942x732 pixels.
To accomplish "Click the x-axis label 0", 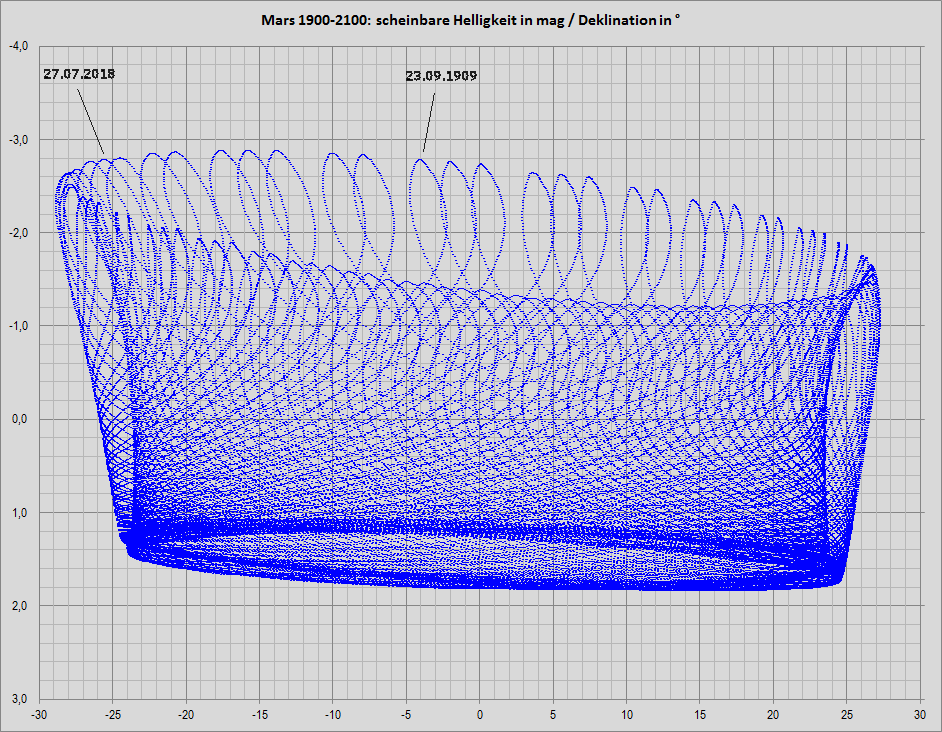I will coord(479,715).
